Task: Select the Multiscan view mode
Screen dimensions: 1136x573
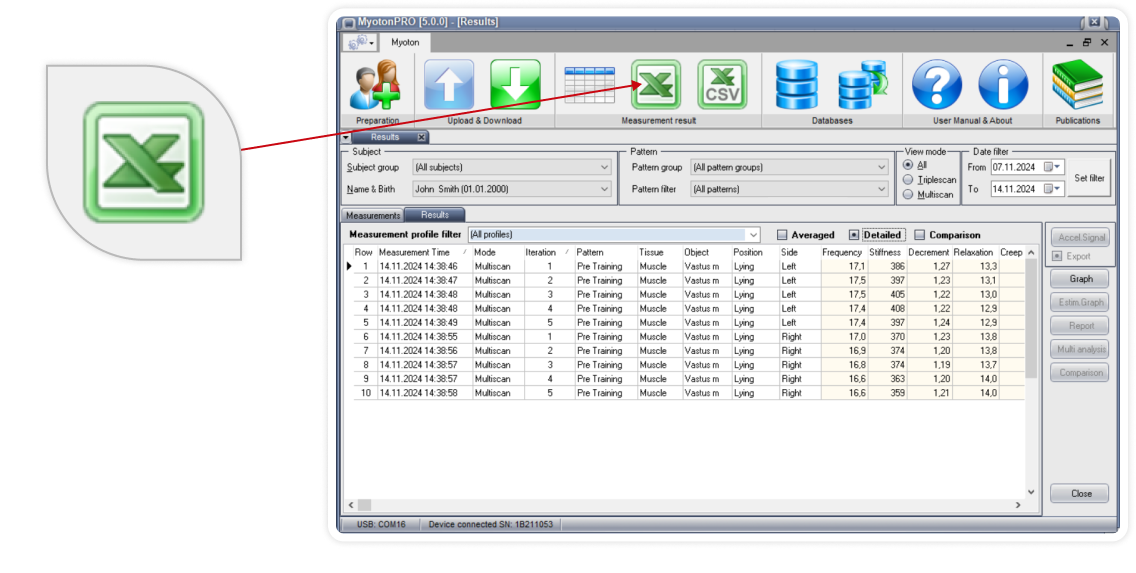Action: click(908, 194)
